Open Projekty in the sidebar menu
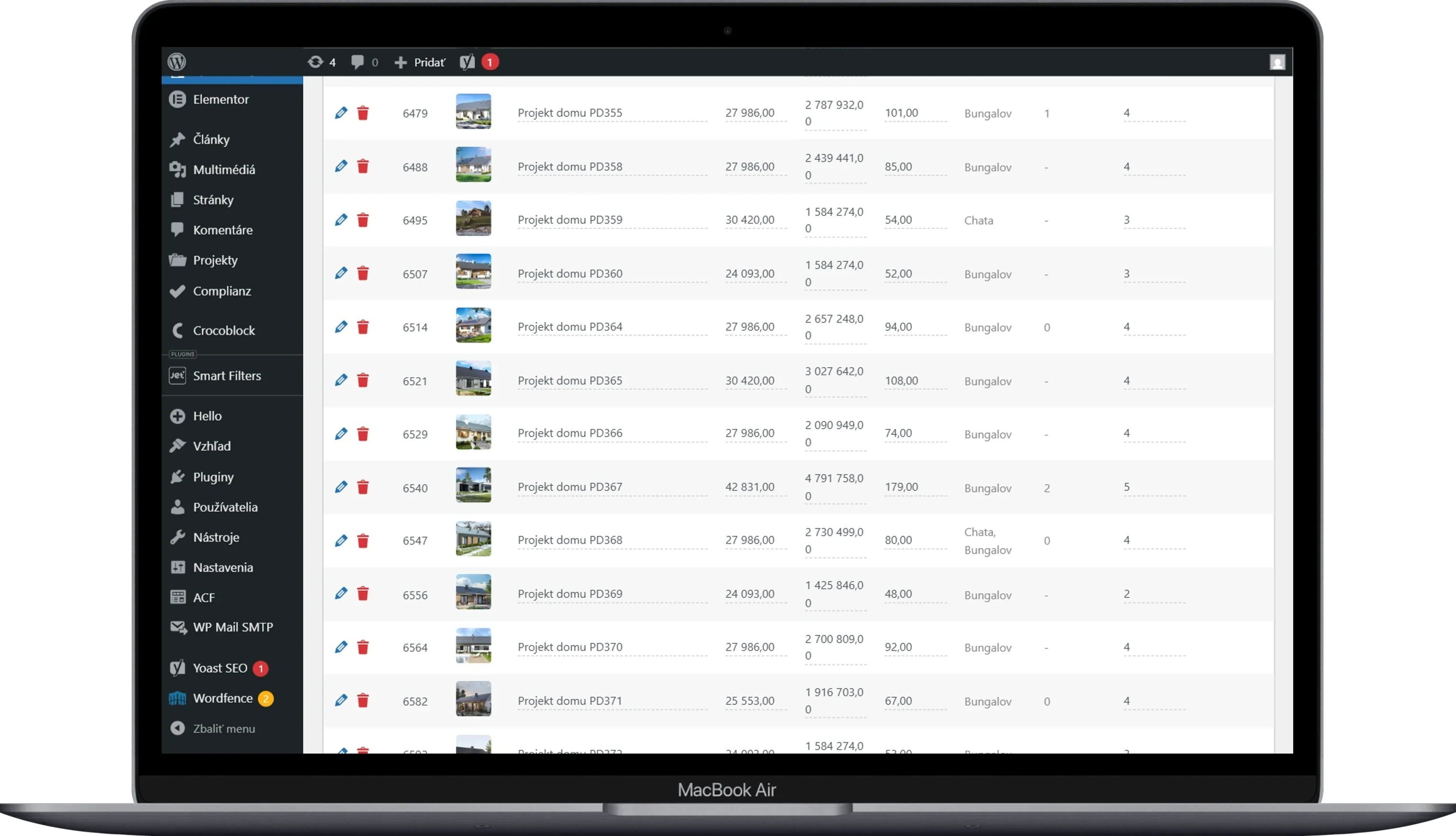The image size is (1456, 836). (x=215, y=260)
